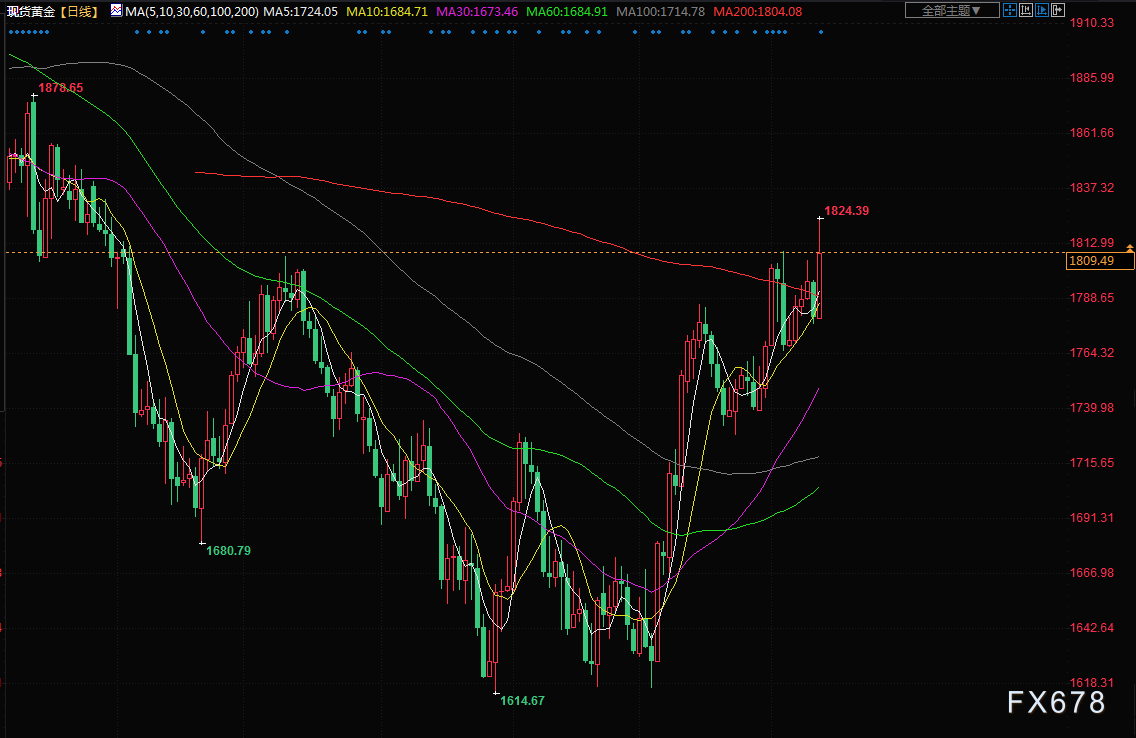This screenshot has height=738, width=1136.
Task: Click the gray MA100:1714.78 label
Action: [660, 12]
